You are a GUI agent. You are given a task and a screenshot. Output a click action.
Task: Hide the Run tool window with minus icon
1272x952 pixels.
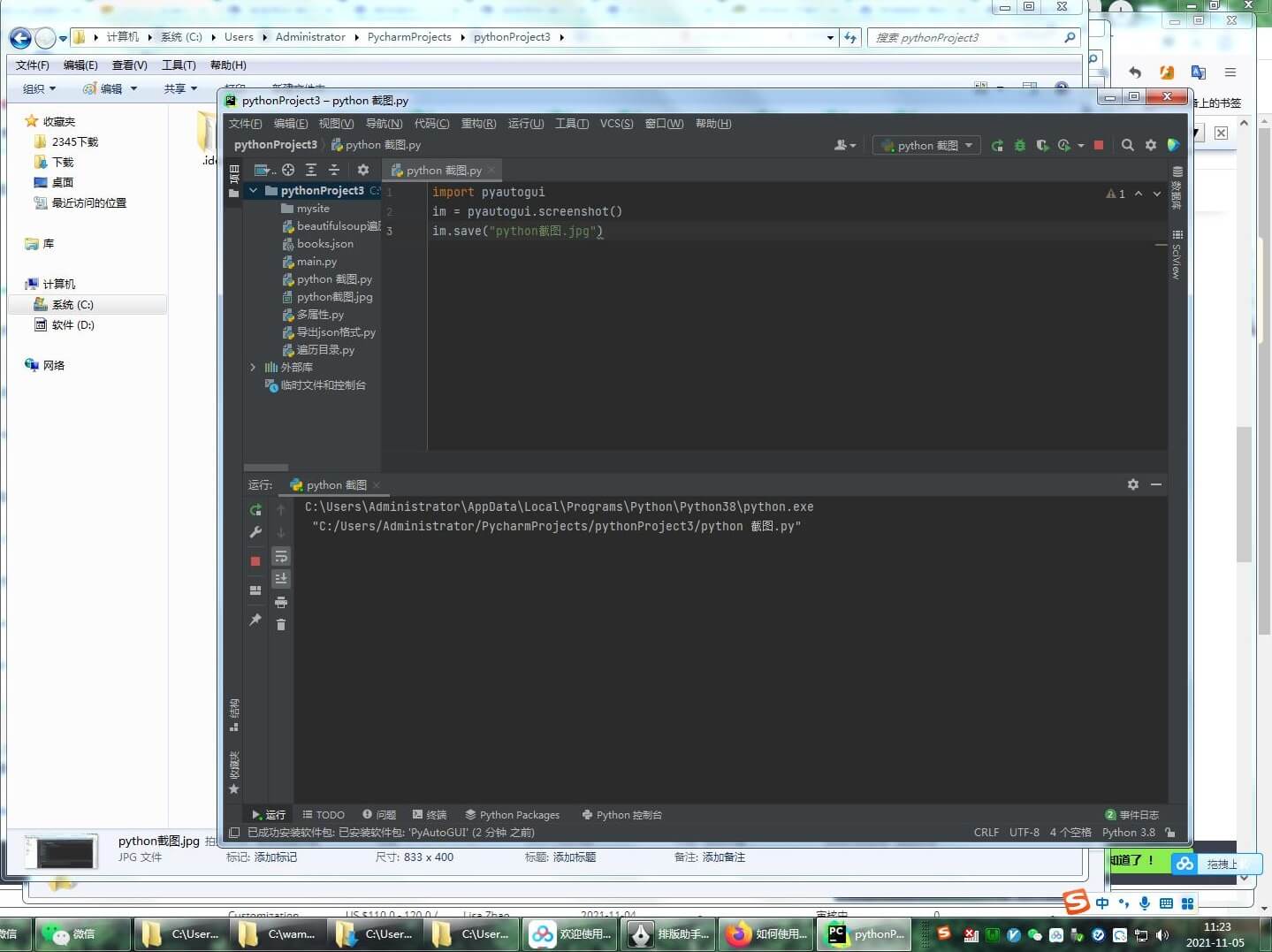coord(1155,484)
